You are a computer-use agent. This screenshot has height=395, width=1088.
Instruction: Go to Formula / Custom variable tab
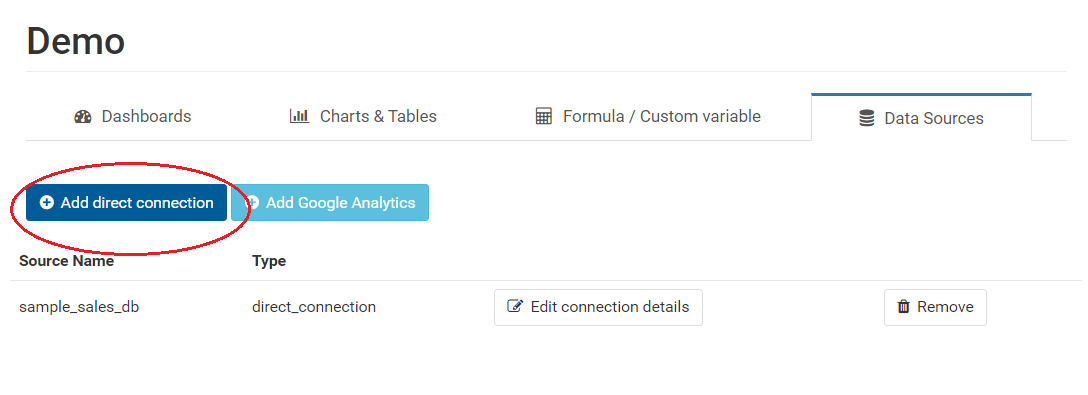click(x=648, y=117)
